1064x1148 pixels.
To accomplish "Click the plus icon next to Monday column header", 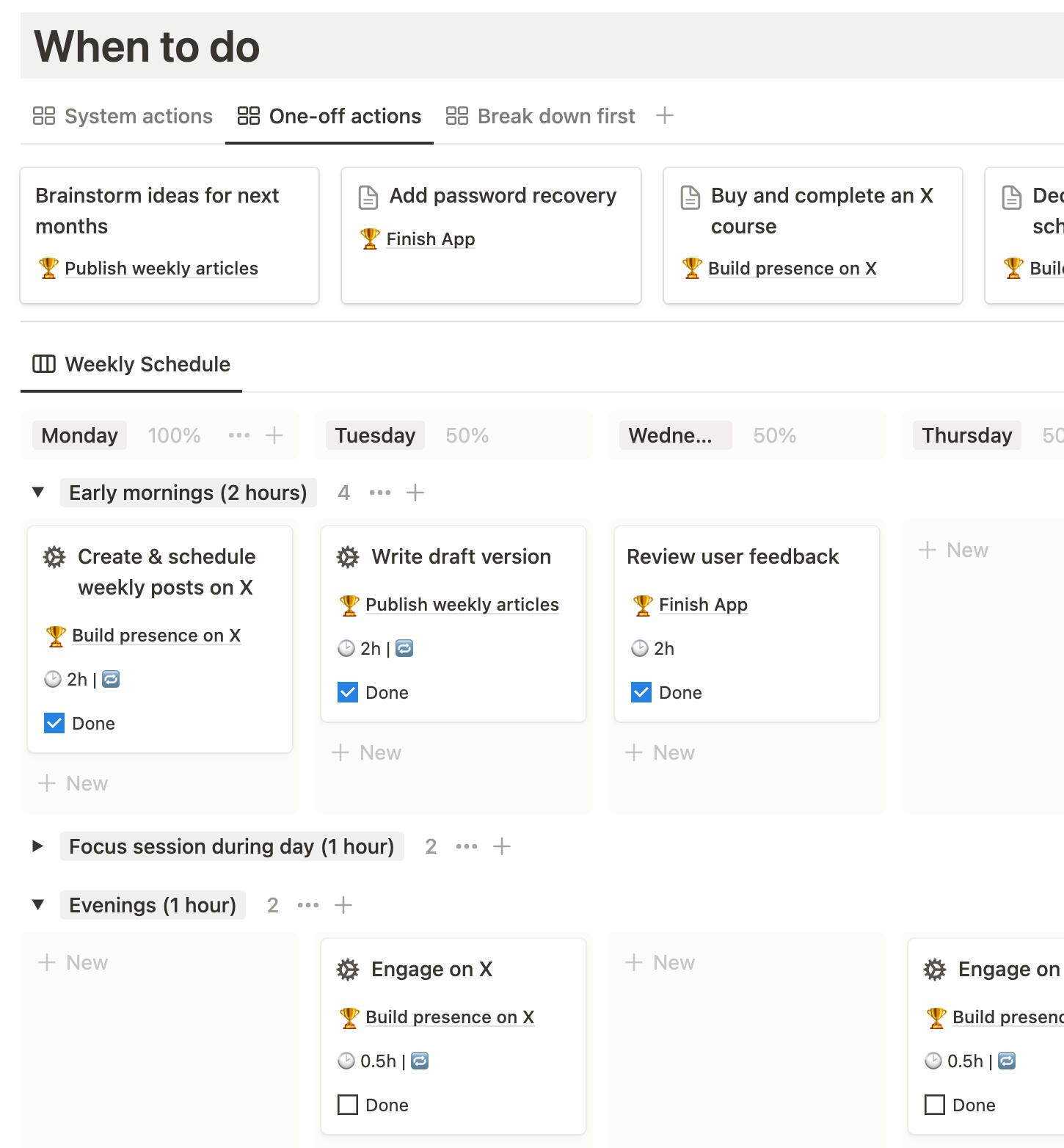I will (x=274, y=435).
